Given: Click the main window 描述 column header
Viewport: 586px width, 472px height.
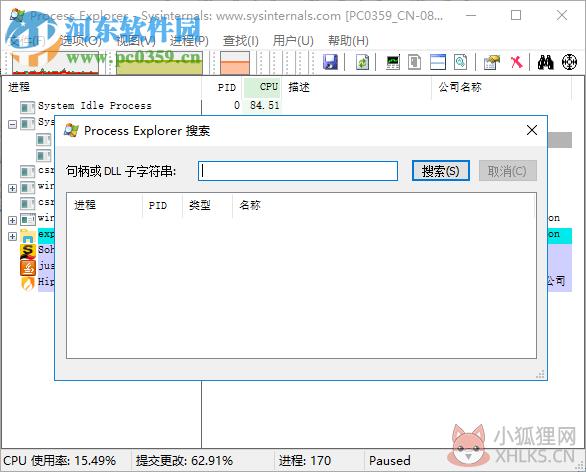Looking at the screenshot, I should pos(356,87).
